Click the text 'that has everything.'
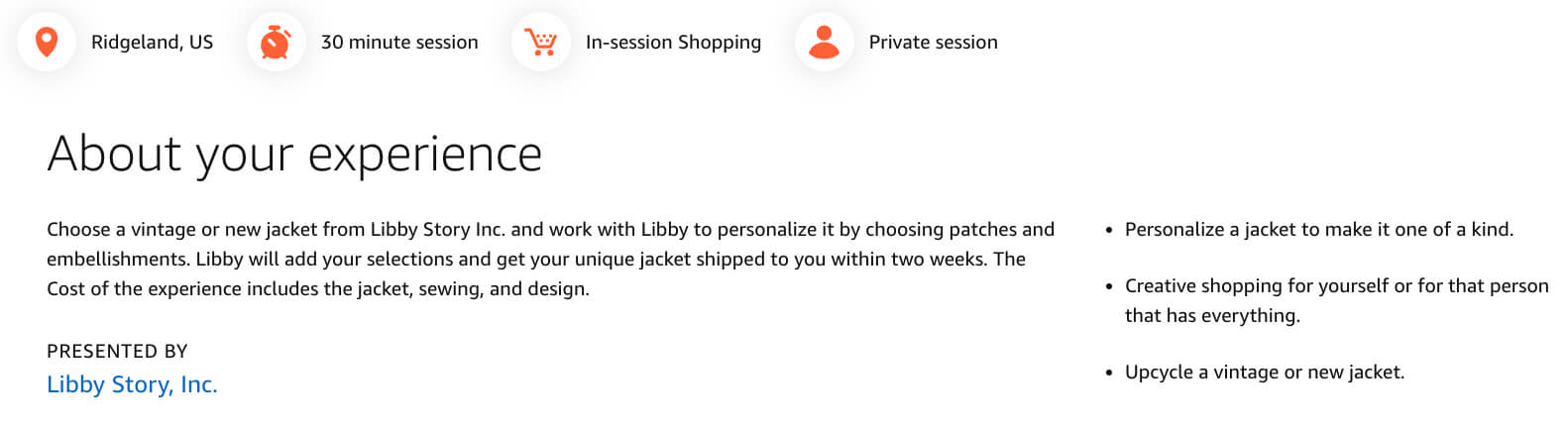 coord(1212,315)
